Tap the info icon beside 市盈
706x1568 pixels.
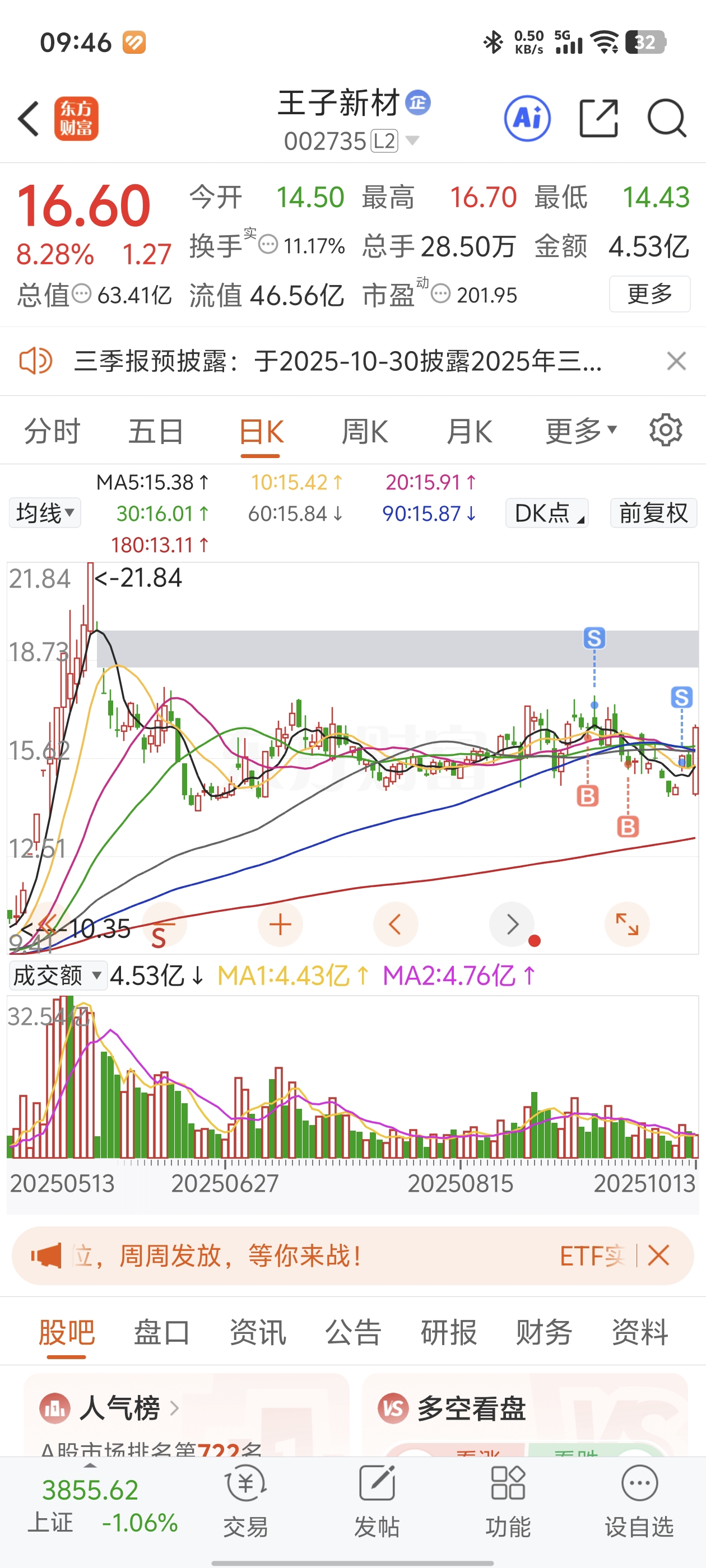point(440,293)
